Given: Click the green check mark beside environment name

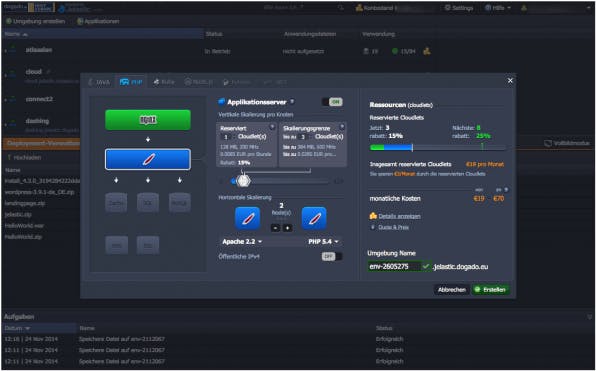Looking at the screenshot, I should [426, 266].
